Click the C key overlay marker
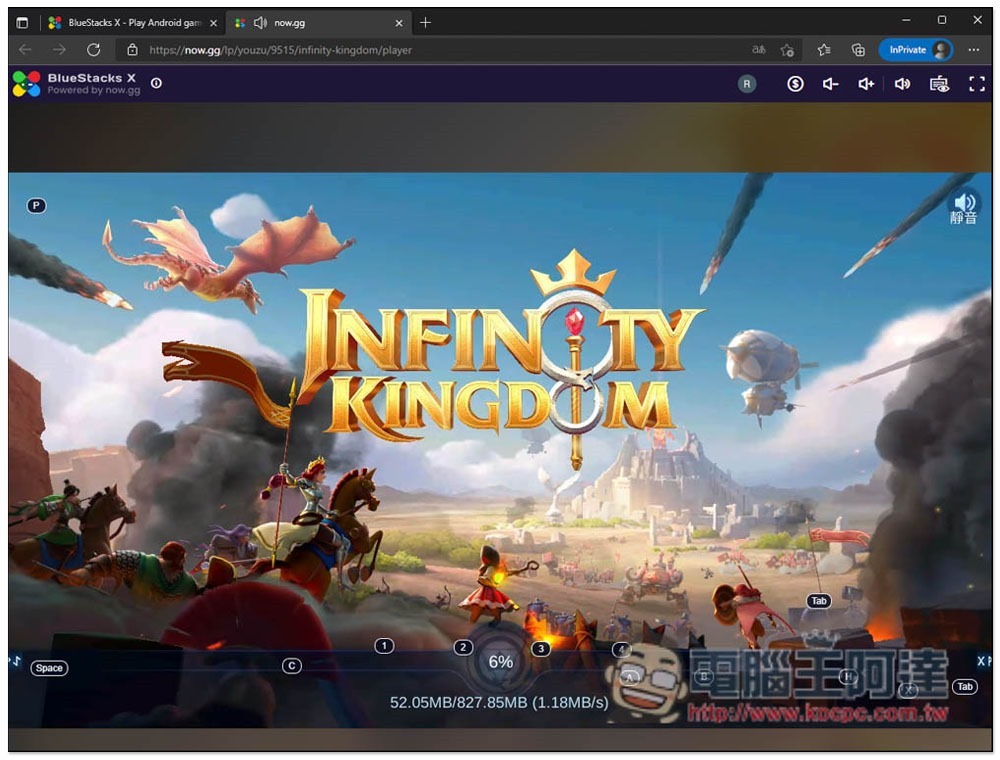This screenshot has width=1000, height=760. (291, 666)
